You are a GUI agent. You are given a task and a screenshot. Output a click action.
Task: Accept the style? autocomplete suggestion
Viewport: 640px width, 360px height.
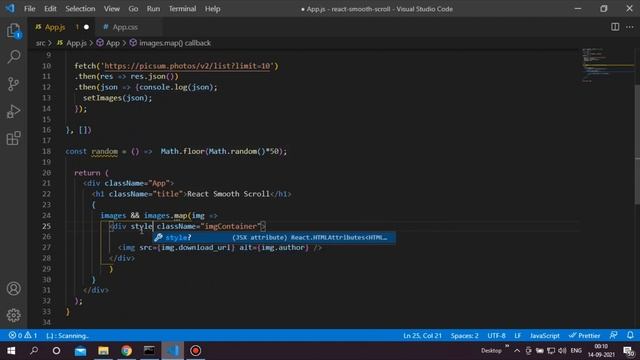pyautogui.click(x=273, y=237)
